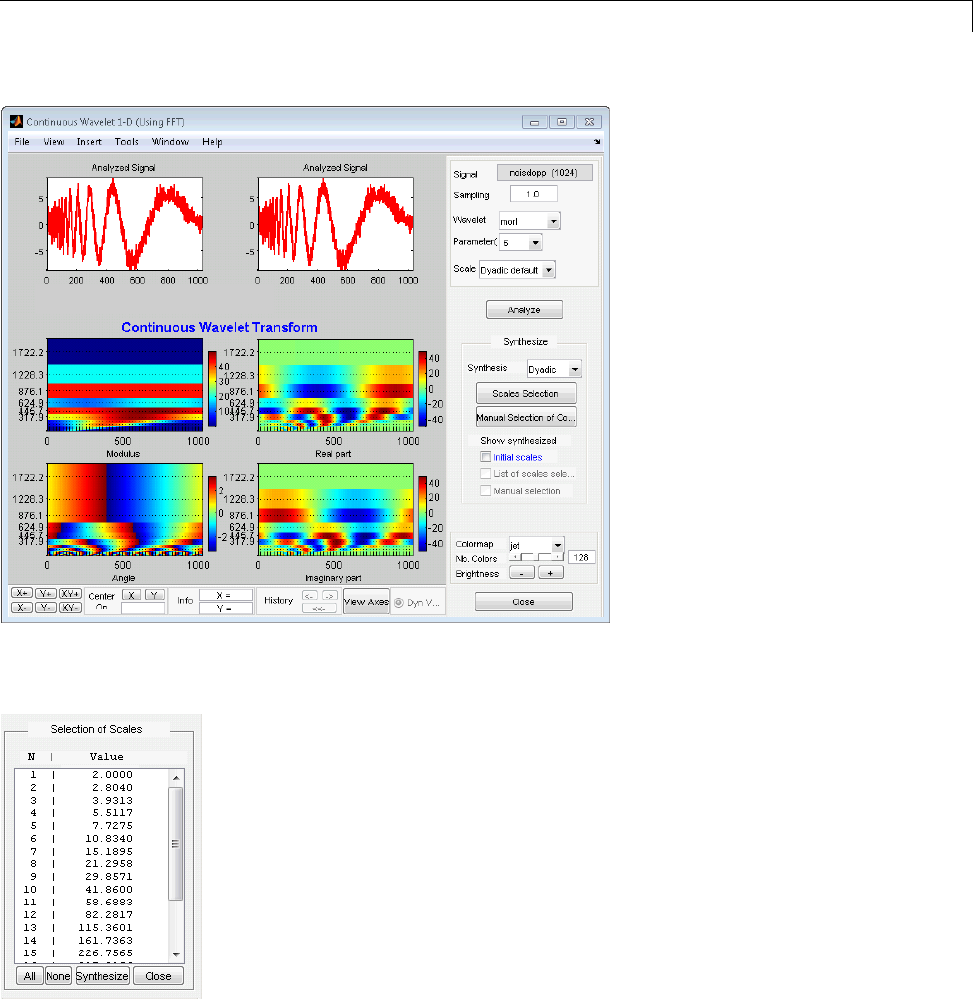
Task: Toggle the Manual selection checkbox
Action: coord(486,491)
